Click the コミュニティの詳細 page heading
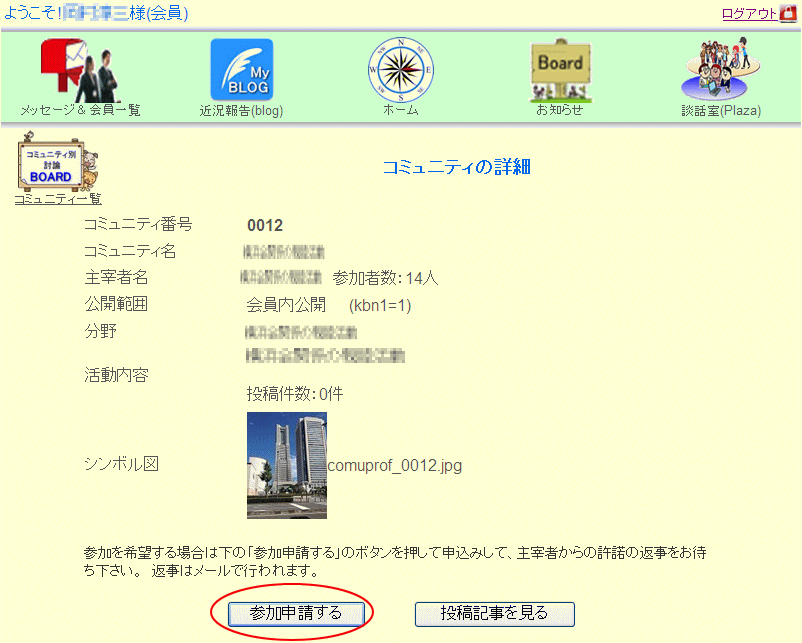The width and height of the screenshot is (802, 643). (x=456, y=167)
